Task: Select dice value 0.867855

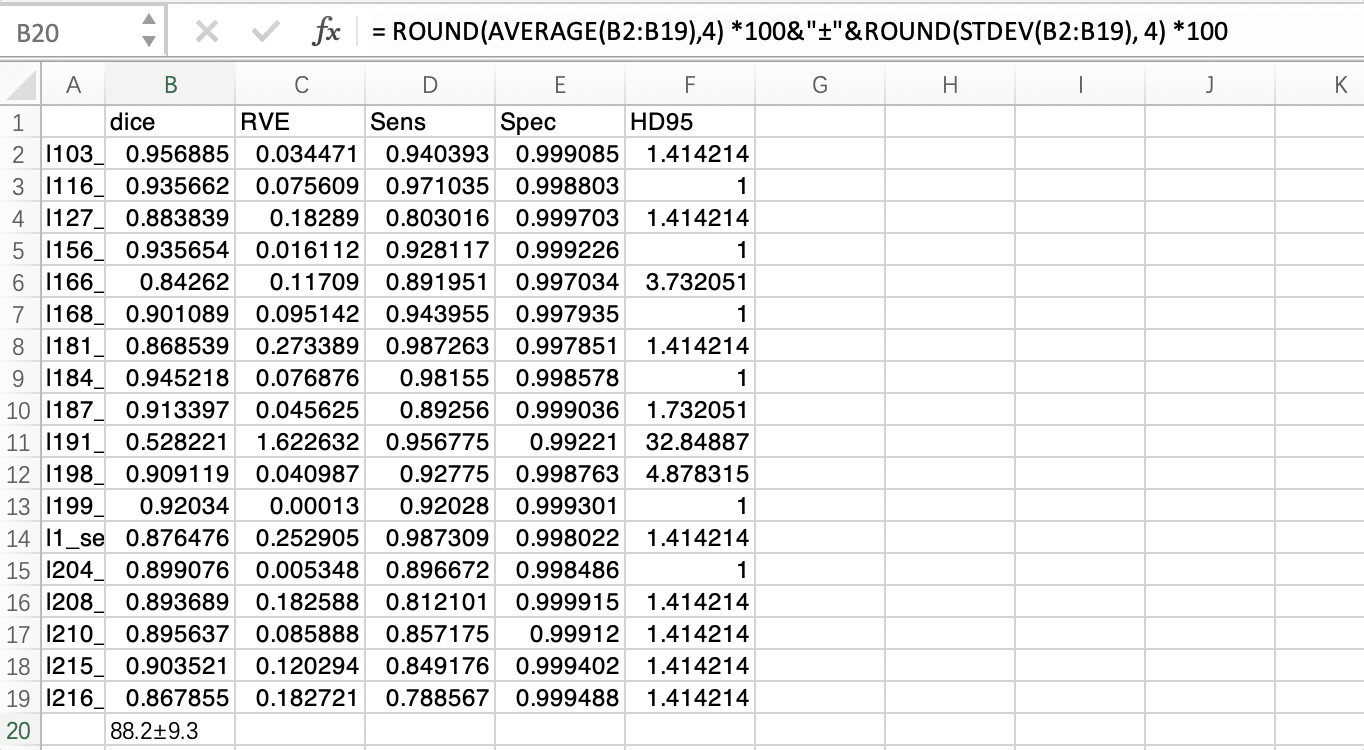Action: pyautogui.click(x=170, y=698)
